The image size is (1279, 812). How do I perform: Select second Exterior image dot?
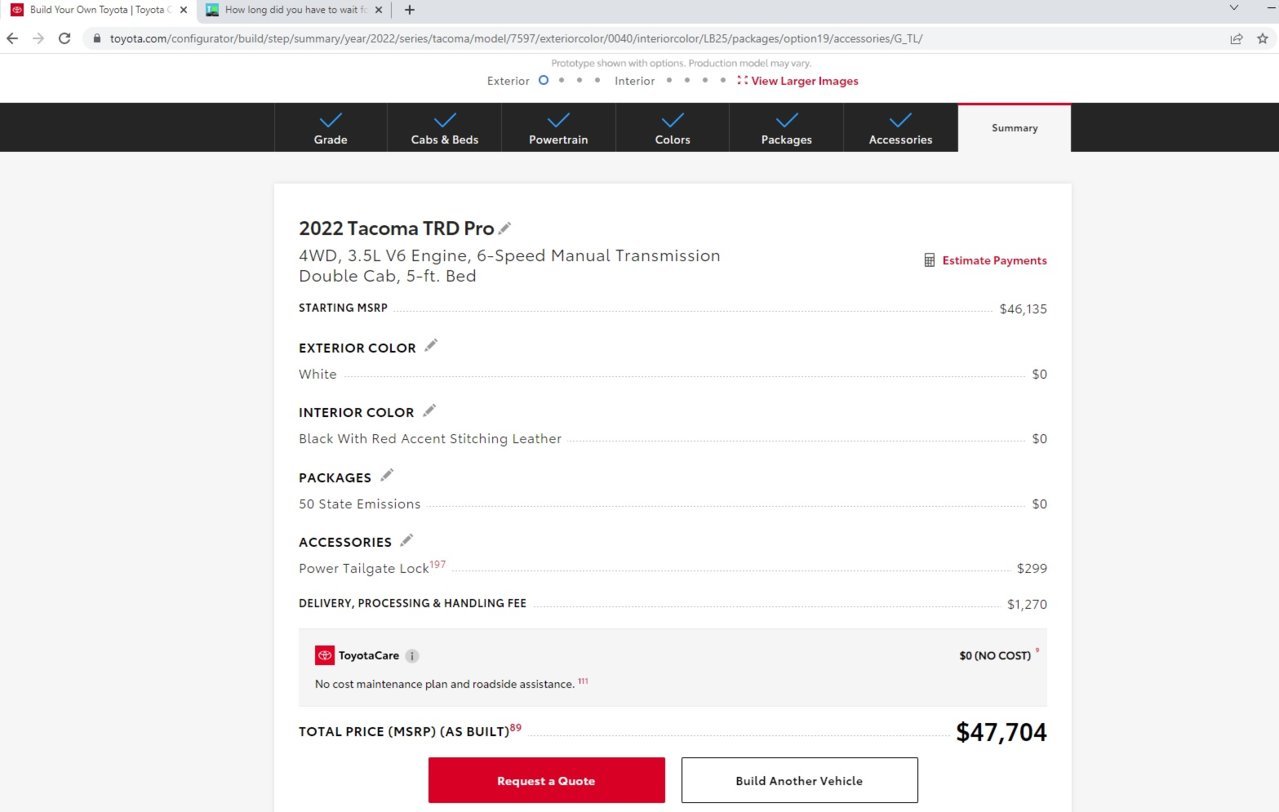click(562, 80)
